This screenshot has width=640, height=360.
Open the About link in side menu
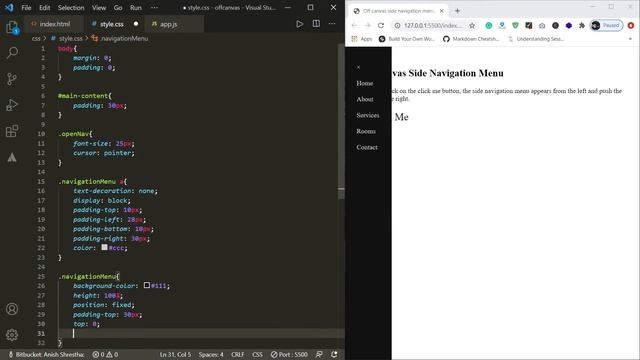(365, 99)
